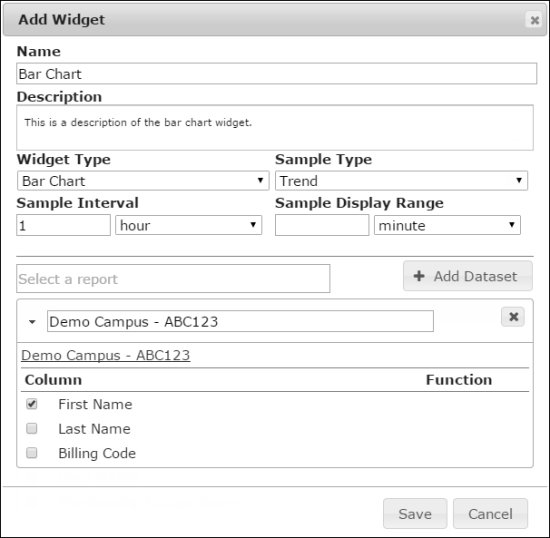Screen dimensions: 550x538
Task: Remove the Demo Campus dataset with X
Action: (513, 317)
